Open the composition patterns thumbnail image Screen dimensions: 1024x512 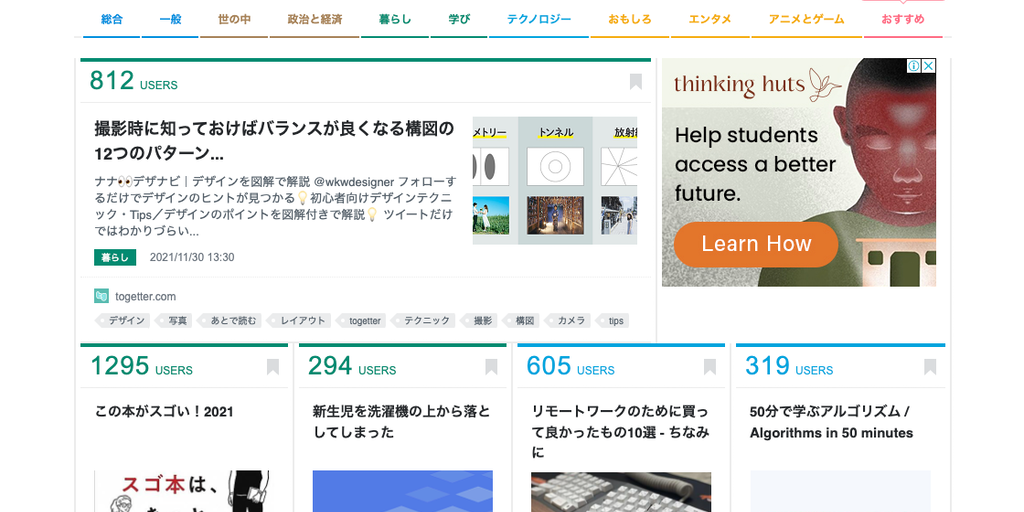pyautogui.click(x=555, y=181)
